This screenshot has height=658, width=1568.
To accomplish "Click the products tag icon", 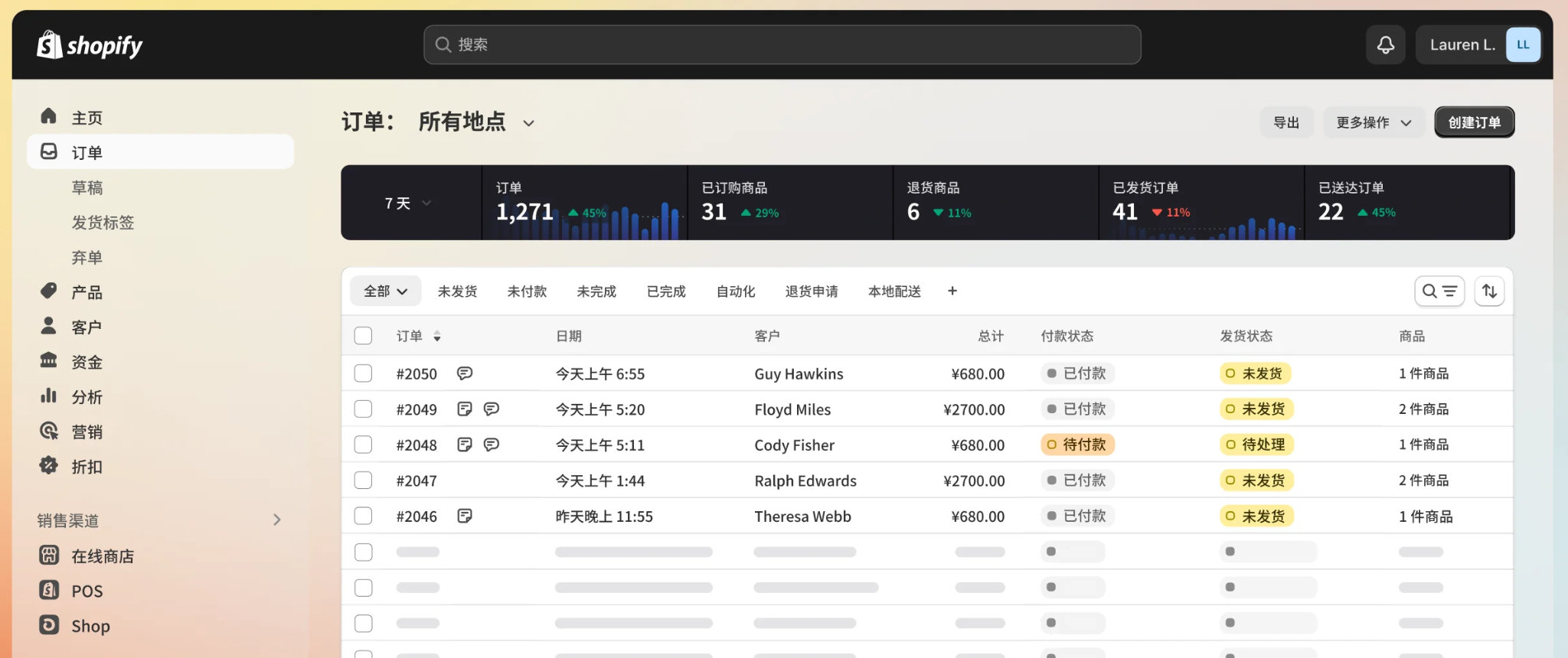I will coord(49,291).
